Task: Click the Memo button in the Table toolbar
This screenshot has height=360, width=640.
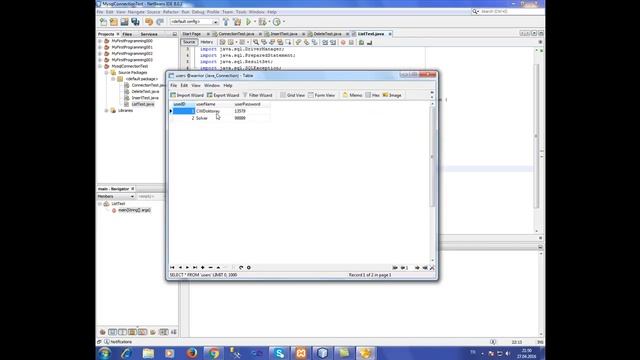Action: (x=352, y=95)
